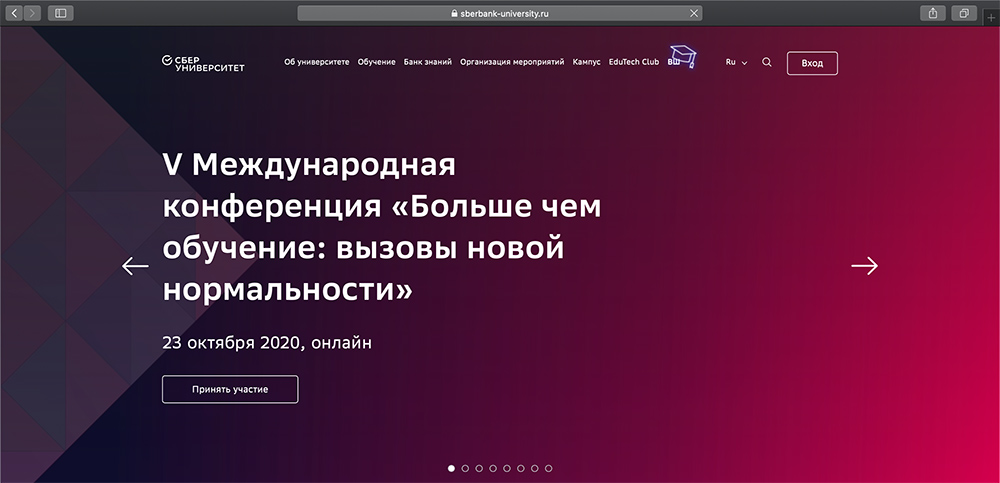Show the Safari sidebar
The width and height of the screenshot is (1000, 483).
[61, 13]
